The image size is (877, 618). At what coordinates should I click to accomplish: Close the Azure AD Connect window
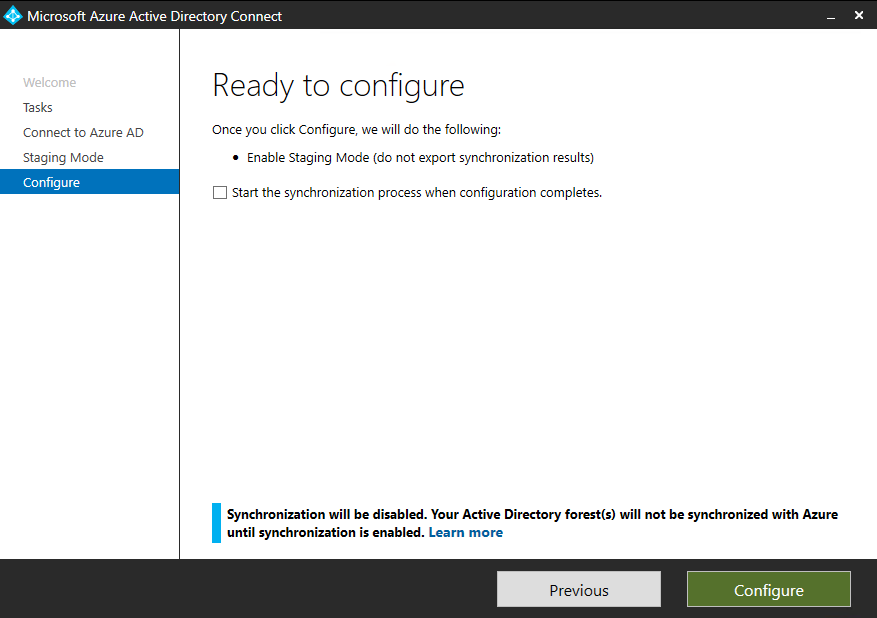[x=859, y=16]
